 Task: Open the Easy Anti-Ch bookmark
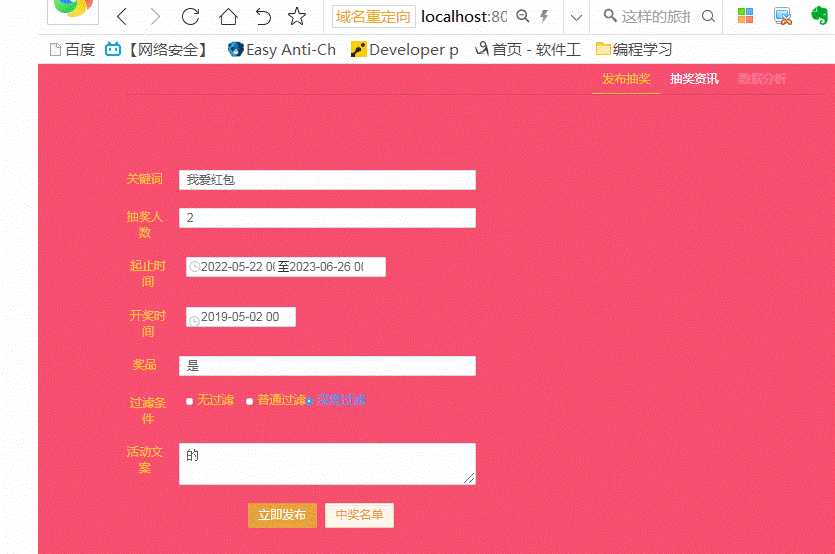(282, 50)
